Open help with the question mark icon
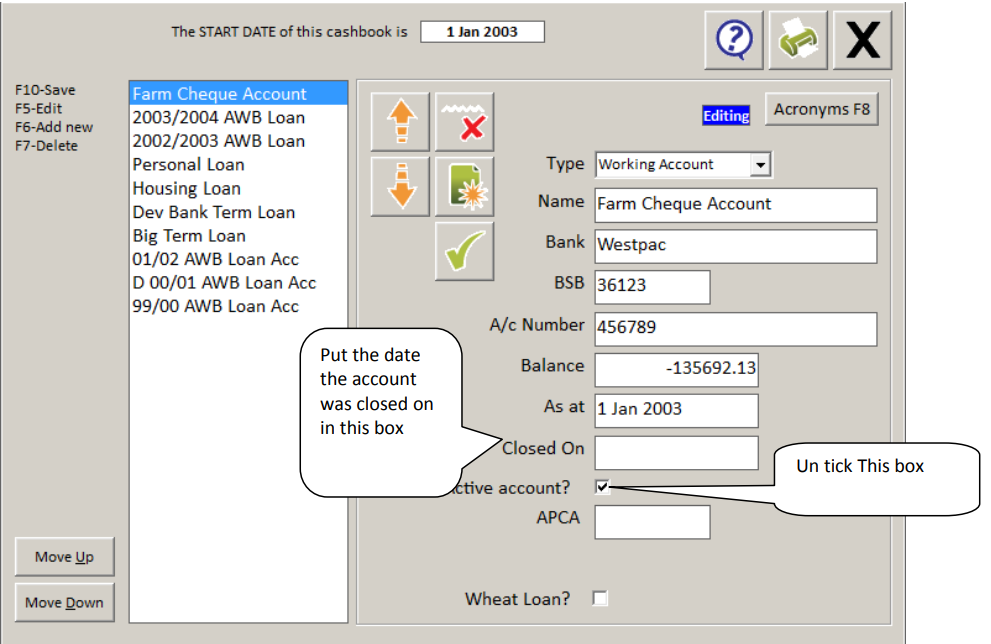The height and width of the screenshot is (644, 991). click(734, 40)
